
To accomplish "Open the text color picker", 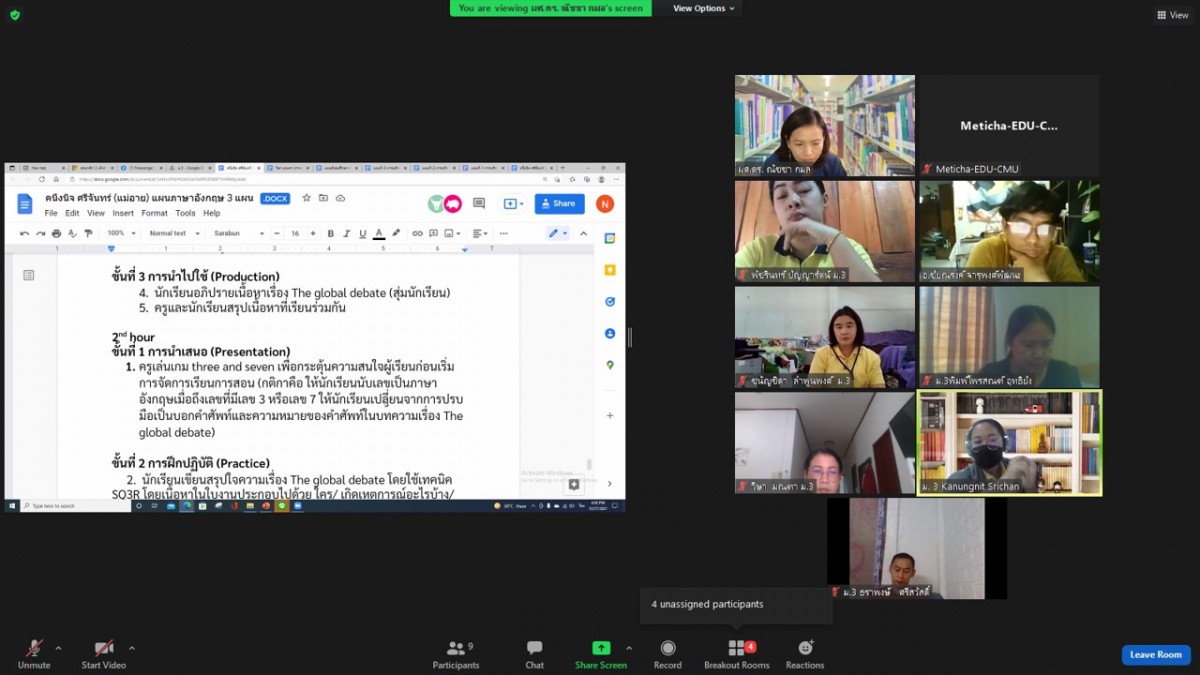I will tap(379, 233).
